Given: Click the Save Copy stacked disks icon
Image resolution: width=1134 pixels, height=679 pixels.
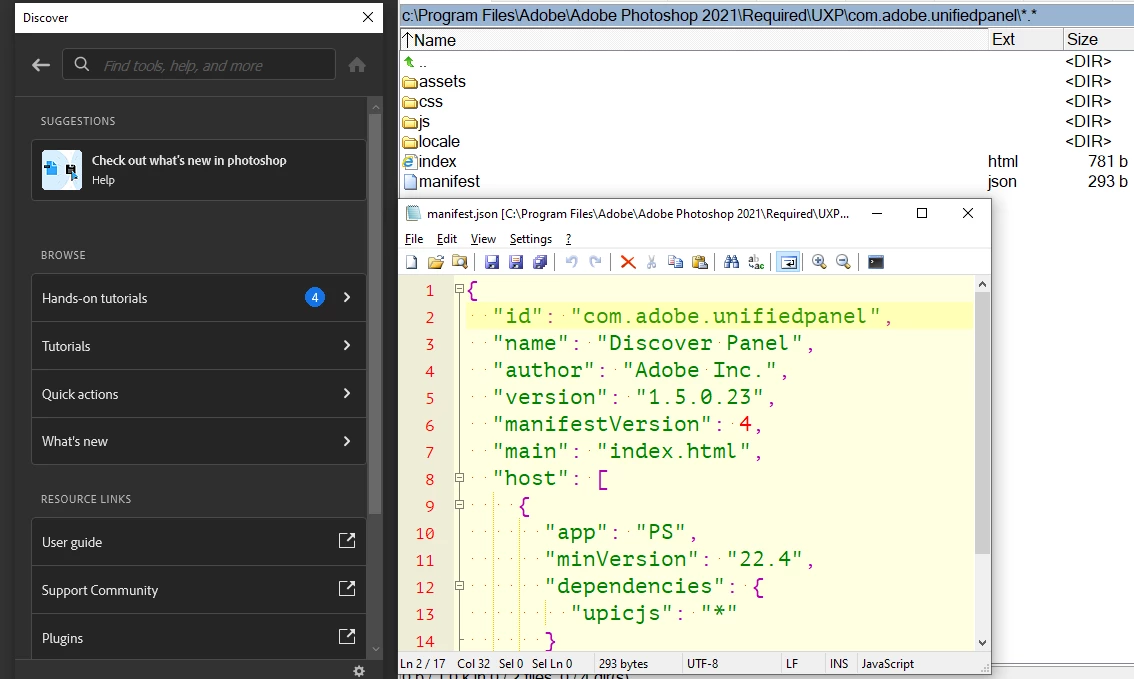Looking at the screenshot, I should (x=540, y=262).
